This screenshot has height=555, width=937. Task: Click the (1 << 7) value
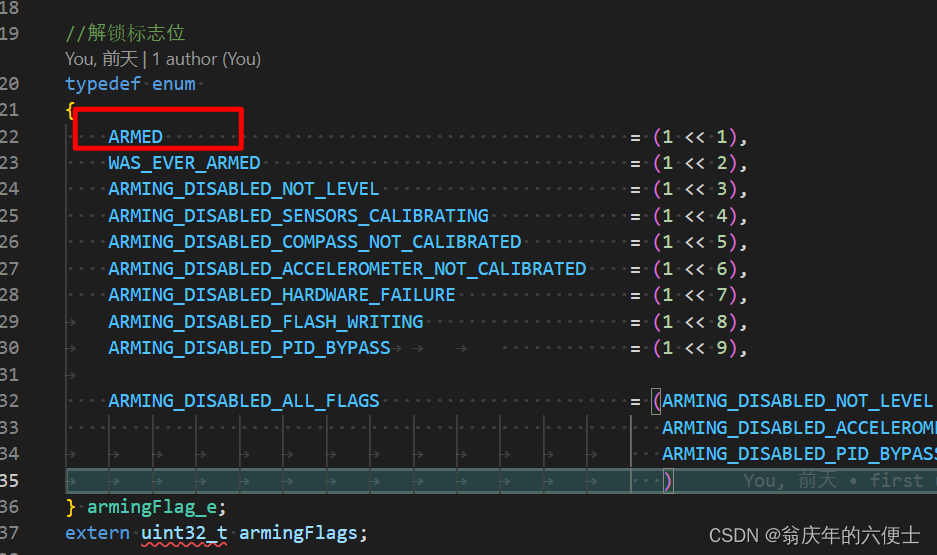click(x=694, y=296)
